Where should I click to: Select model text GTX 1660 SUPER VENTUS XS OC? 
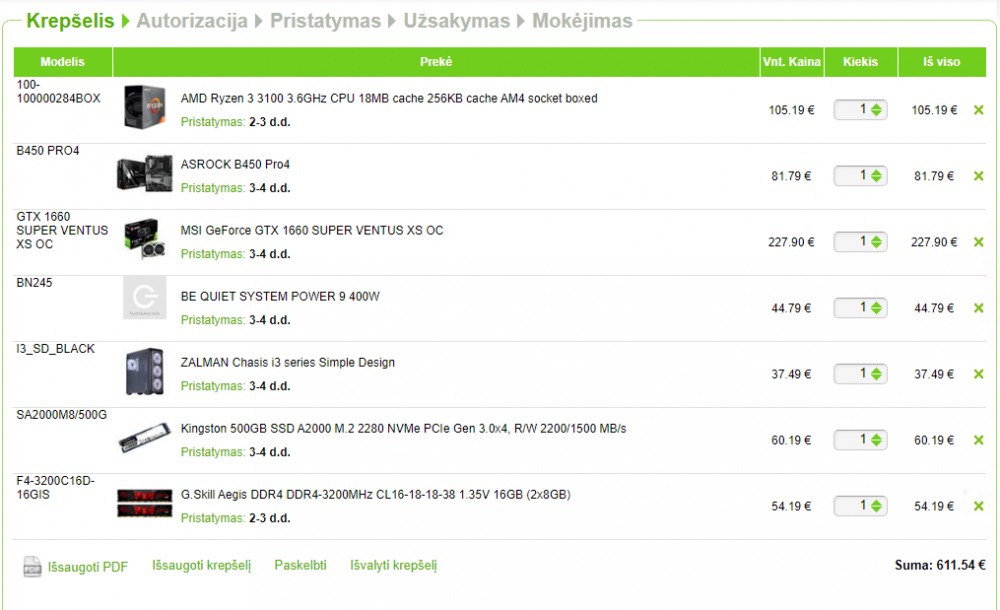[62, 230]
